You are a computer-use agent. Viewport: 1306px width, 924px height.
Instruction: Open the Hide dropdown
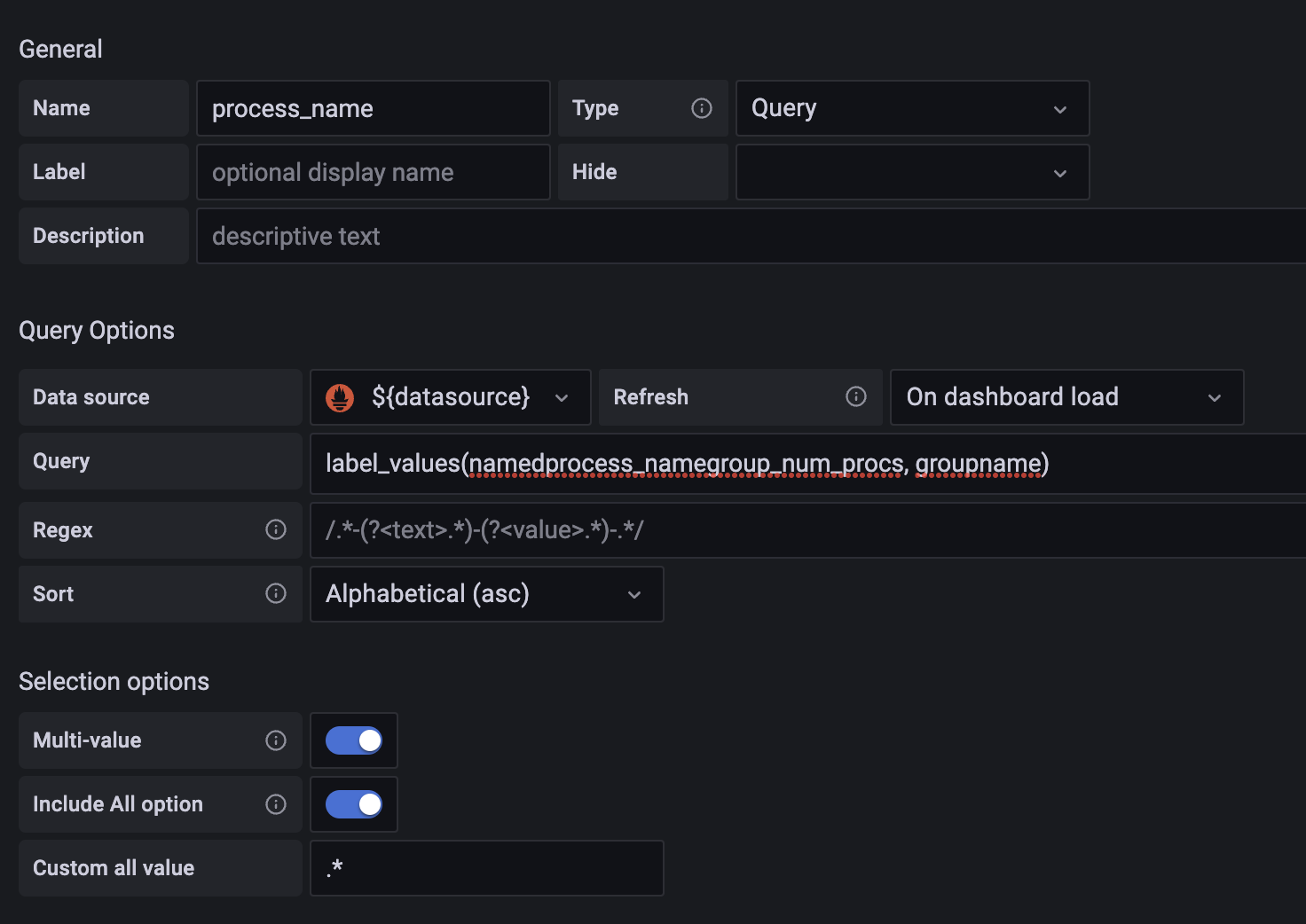pos(911,172)
